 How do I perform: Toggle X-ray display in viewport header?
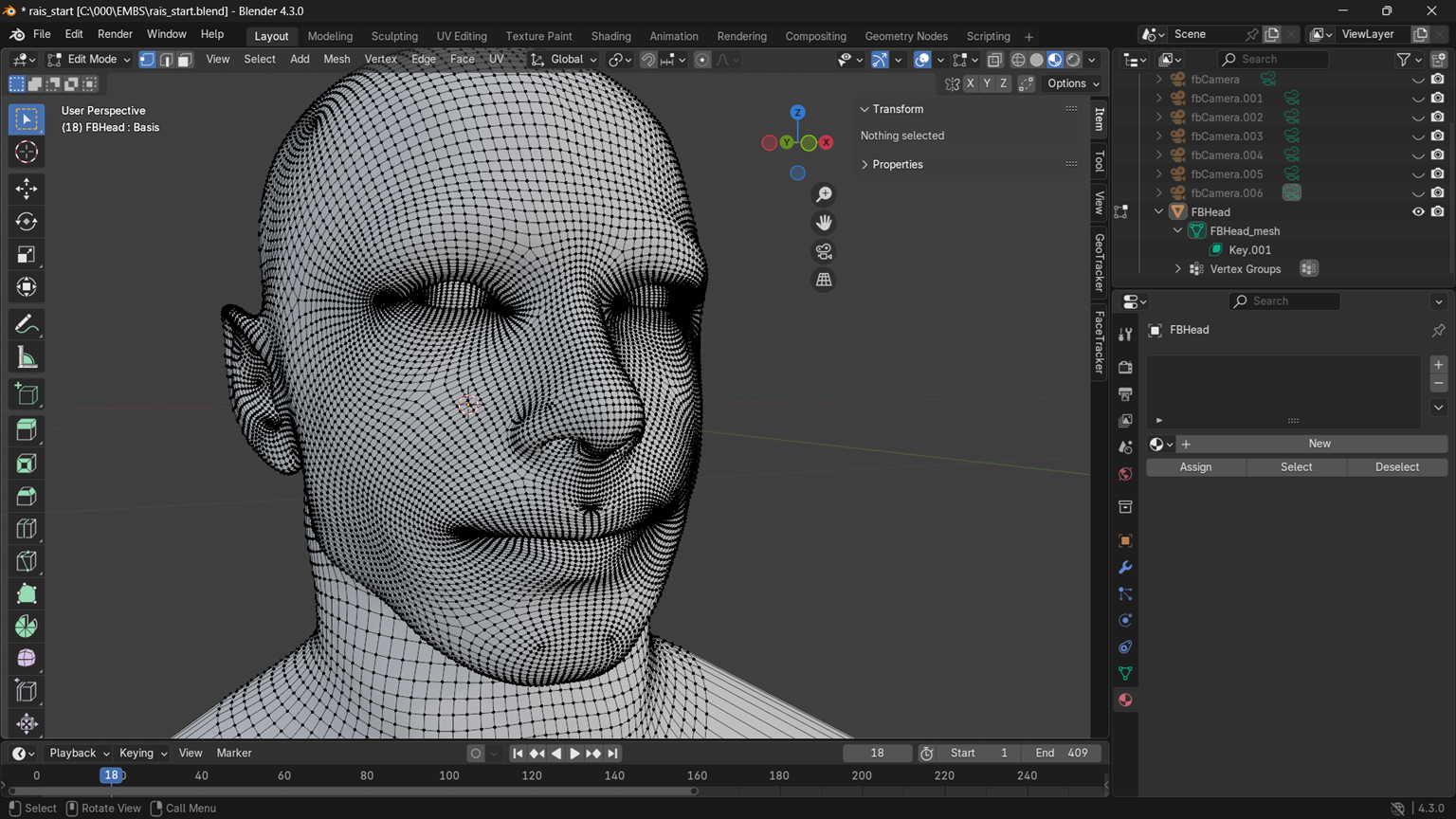point(994,60)
